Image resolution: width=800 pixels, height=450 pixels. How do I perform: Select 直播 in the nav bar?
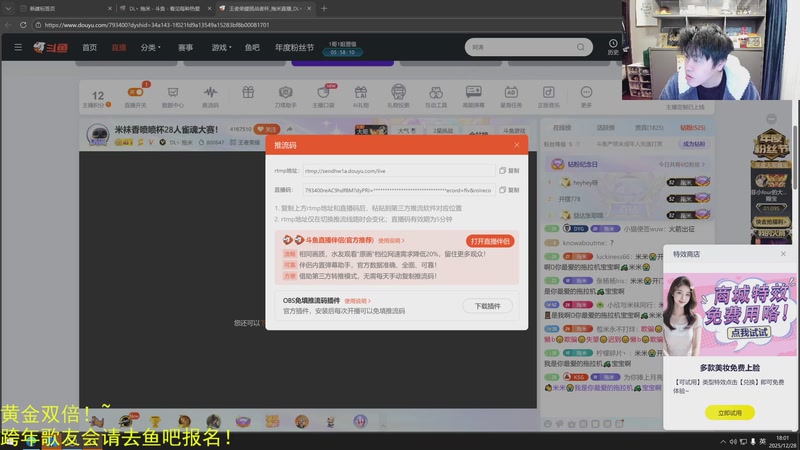(x=119, y=47)
